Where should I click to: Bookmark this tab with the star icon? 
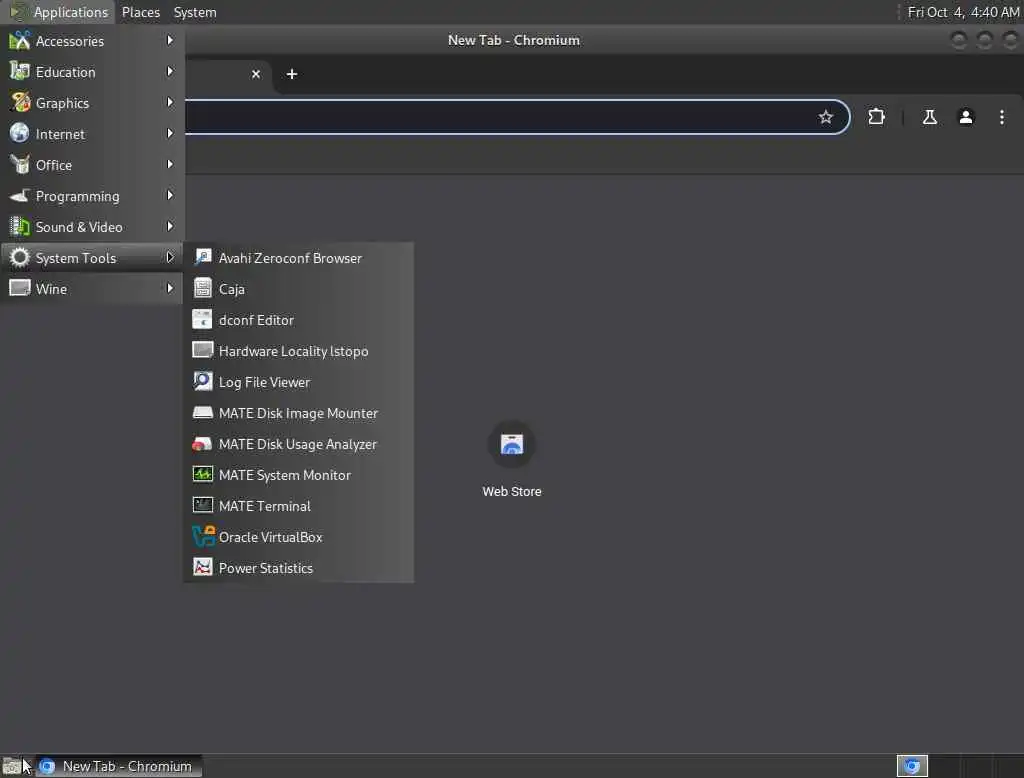[x=825, y=117]
